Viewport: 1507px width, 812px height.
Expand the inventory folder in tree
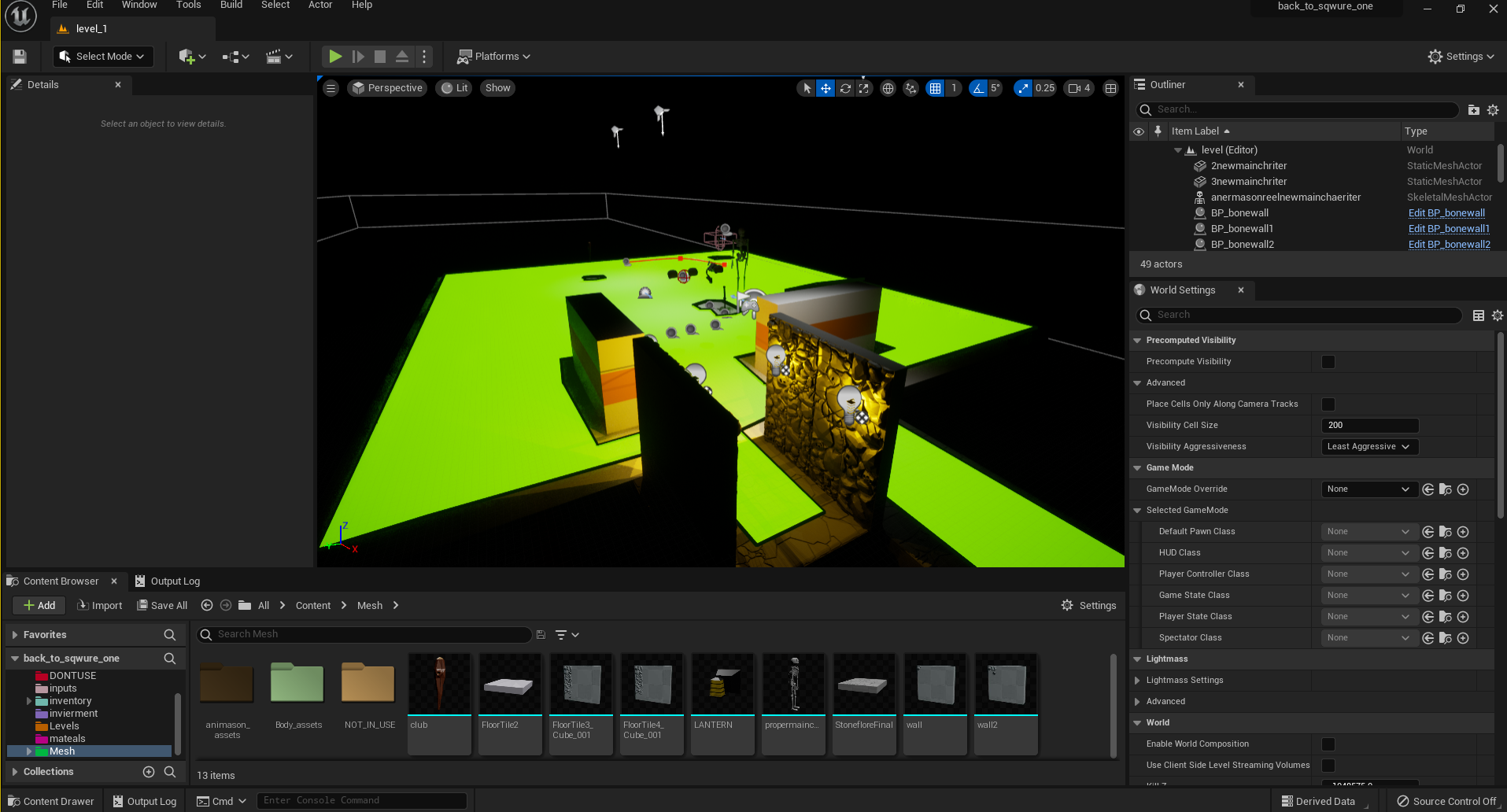[29, 701]
